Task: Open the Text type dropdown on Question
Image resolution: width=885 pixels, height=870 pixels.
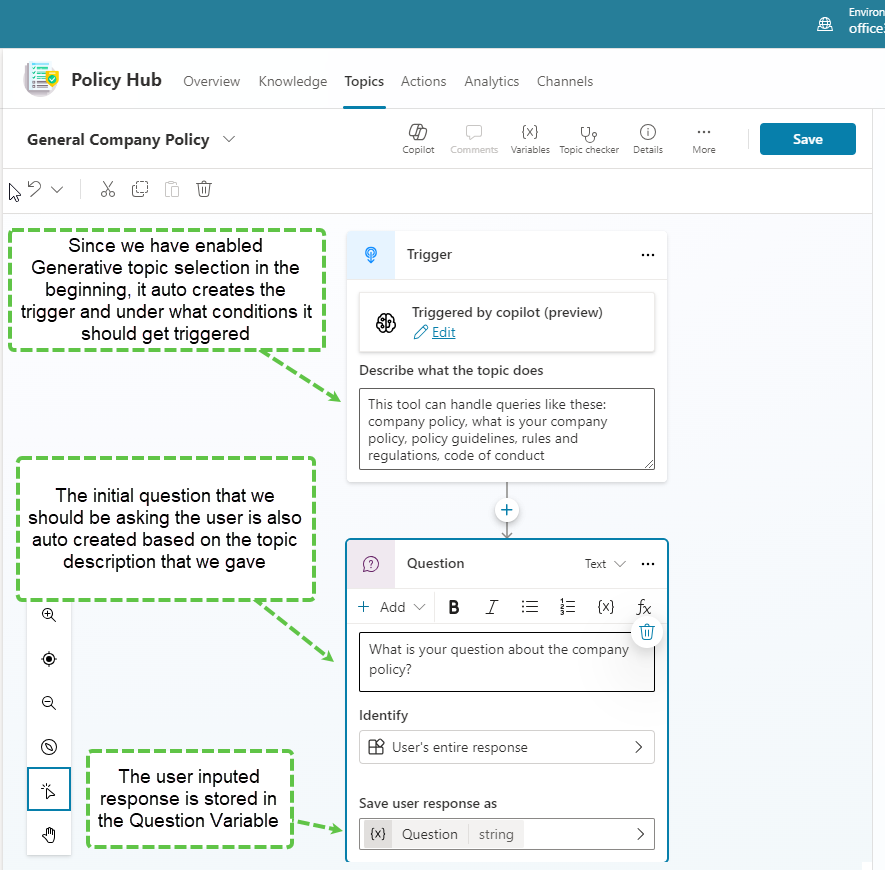Action: pos(605,564)
